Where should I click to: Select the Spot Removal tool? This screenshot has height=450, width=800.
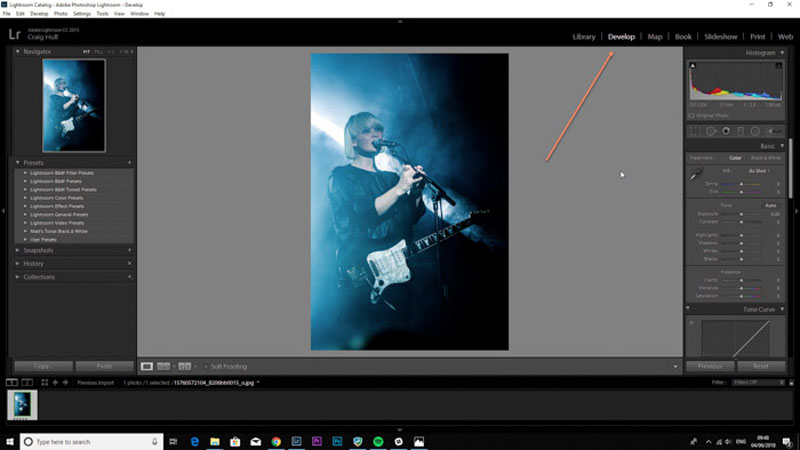click(x=711, y=131)
